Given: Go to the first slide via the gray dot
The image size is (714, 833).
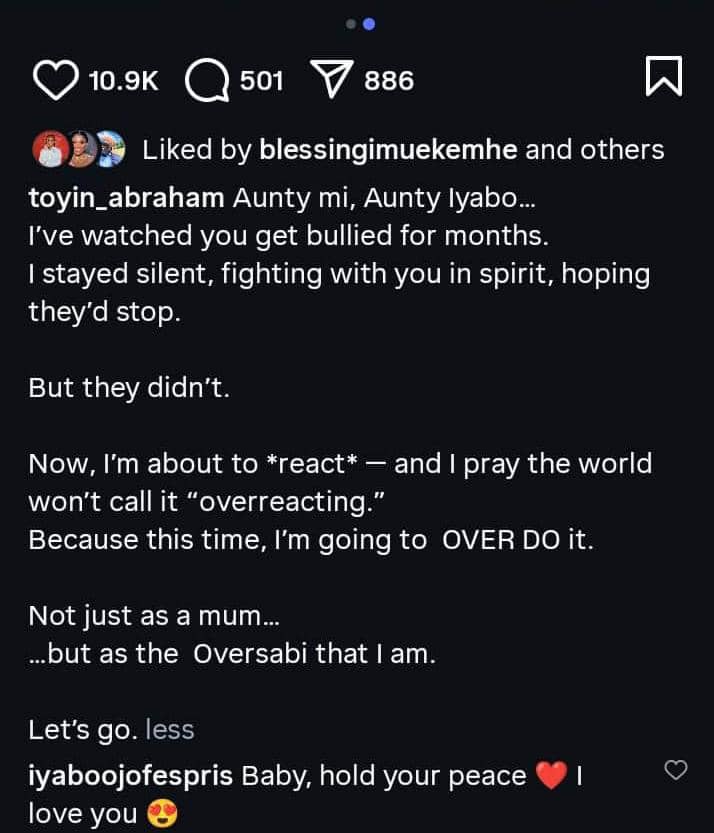Looking at the screenshot, I should (x=351, y=24).
